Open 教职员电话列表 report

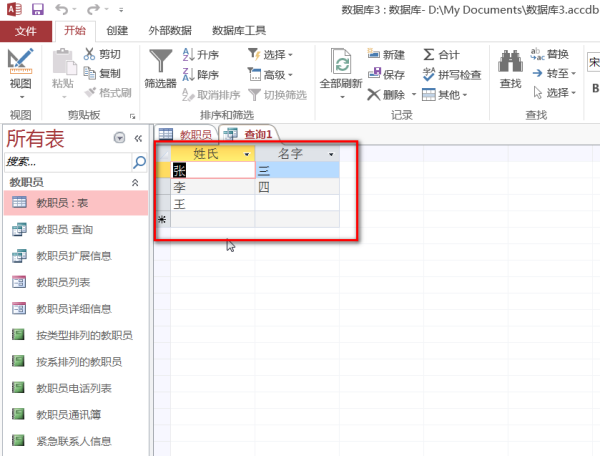coord(76,388)
